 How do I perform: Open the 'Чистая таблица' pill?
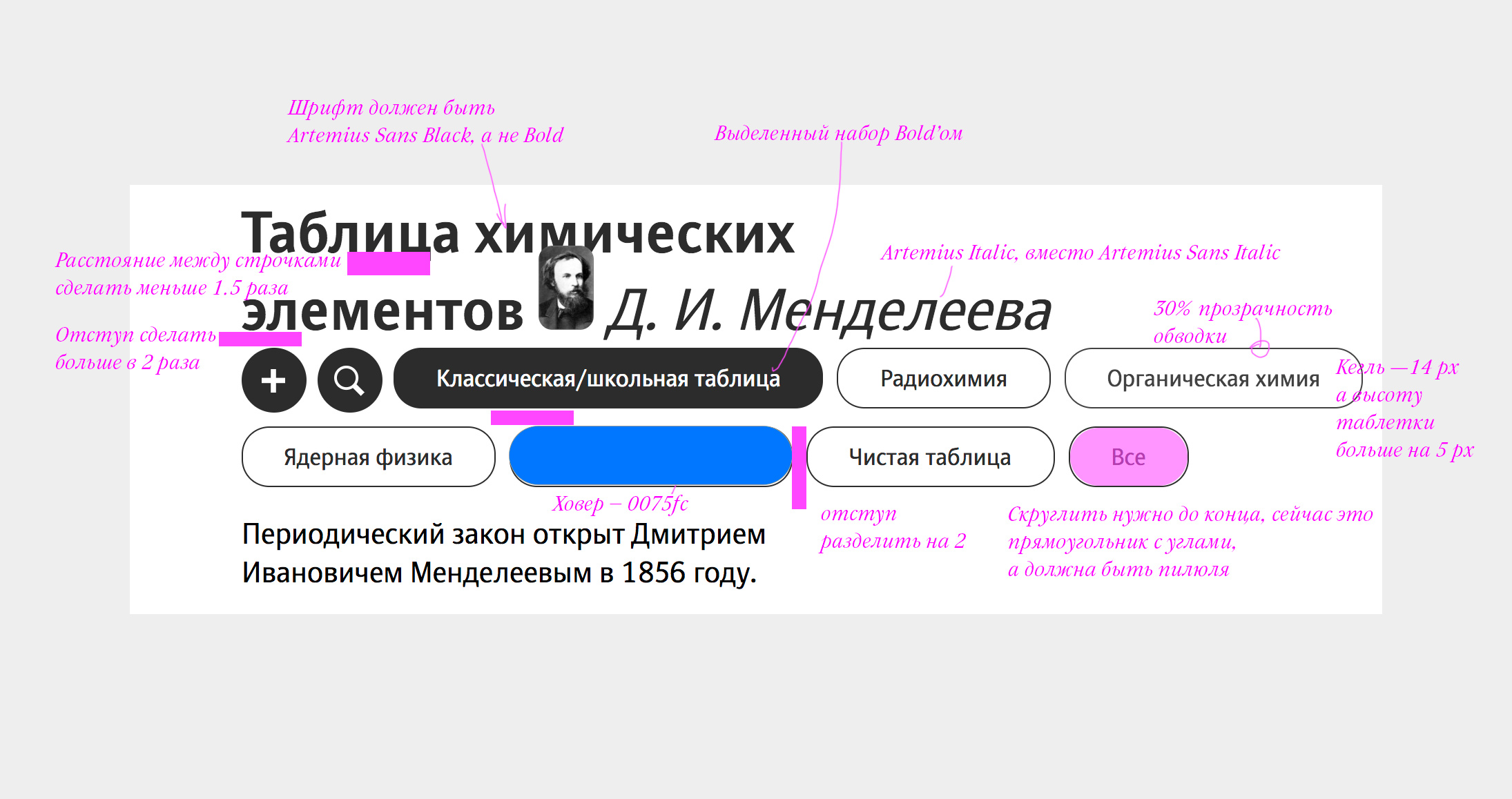[x=929, y=457]
